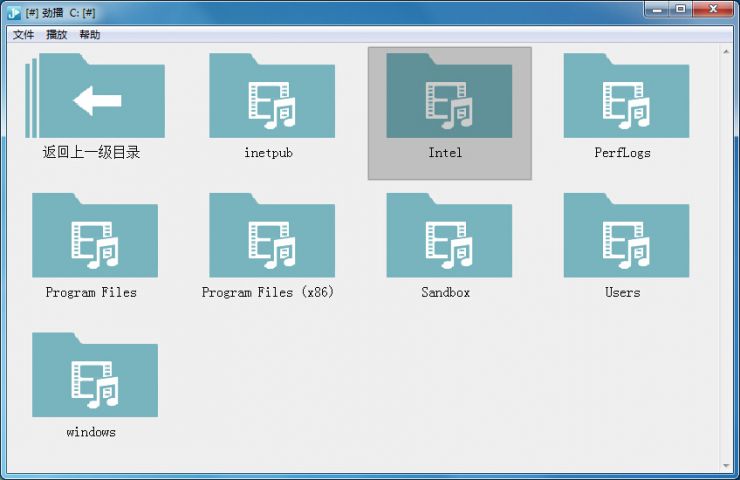This screenshot has width=740, height=480.
Task: Open the Users folder icon
Action: tap(625, 237)
